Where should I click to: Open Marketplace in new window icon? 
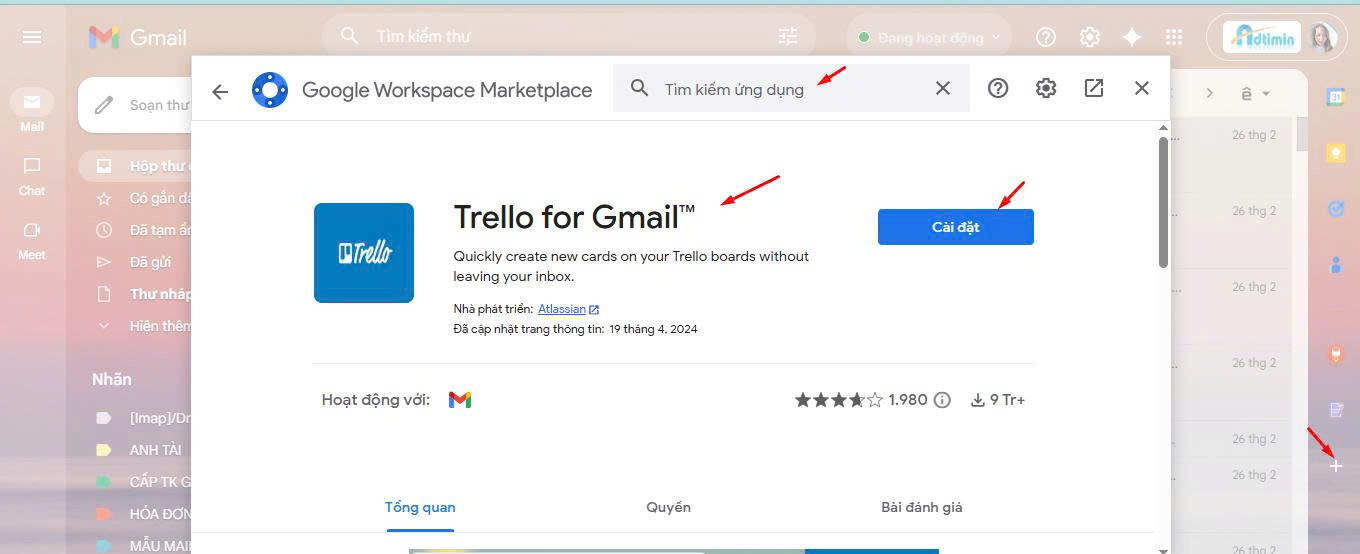pyautogui.click(x=1094, y=88)
